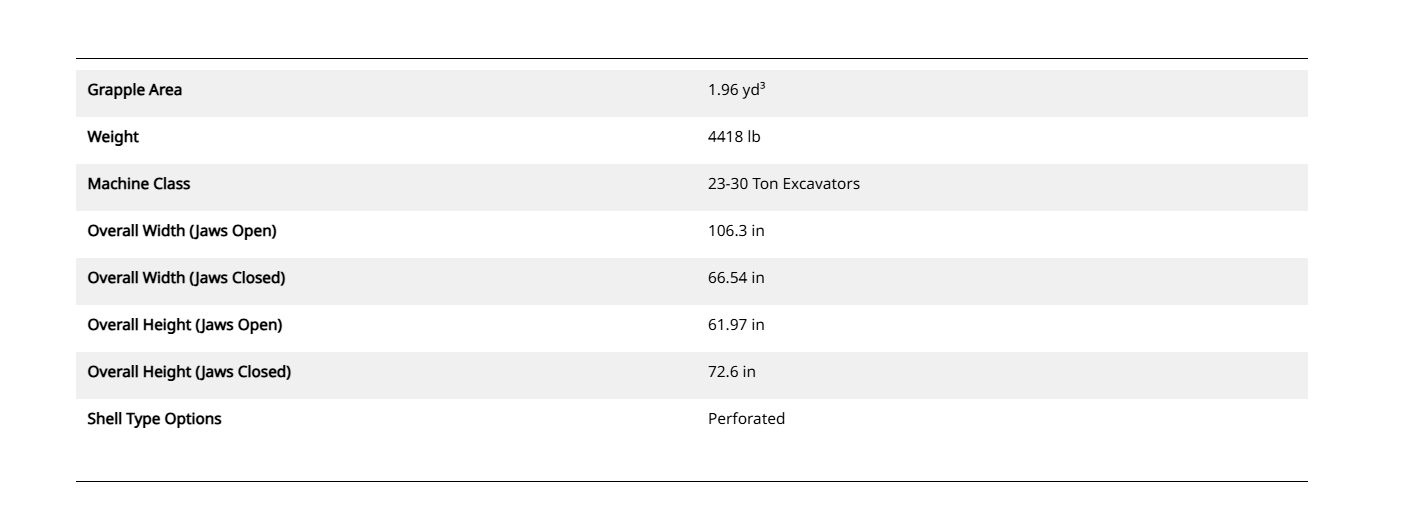Image resolution: width=1427 pixels, height=518 pixels.
Task: Click the top horizontal divider line
Action: click(691, 58)
